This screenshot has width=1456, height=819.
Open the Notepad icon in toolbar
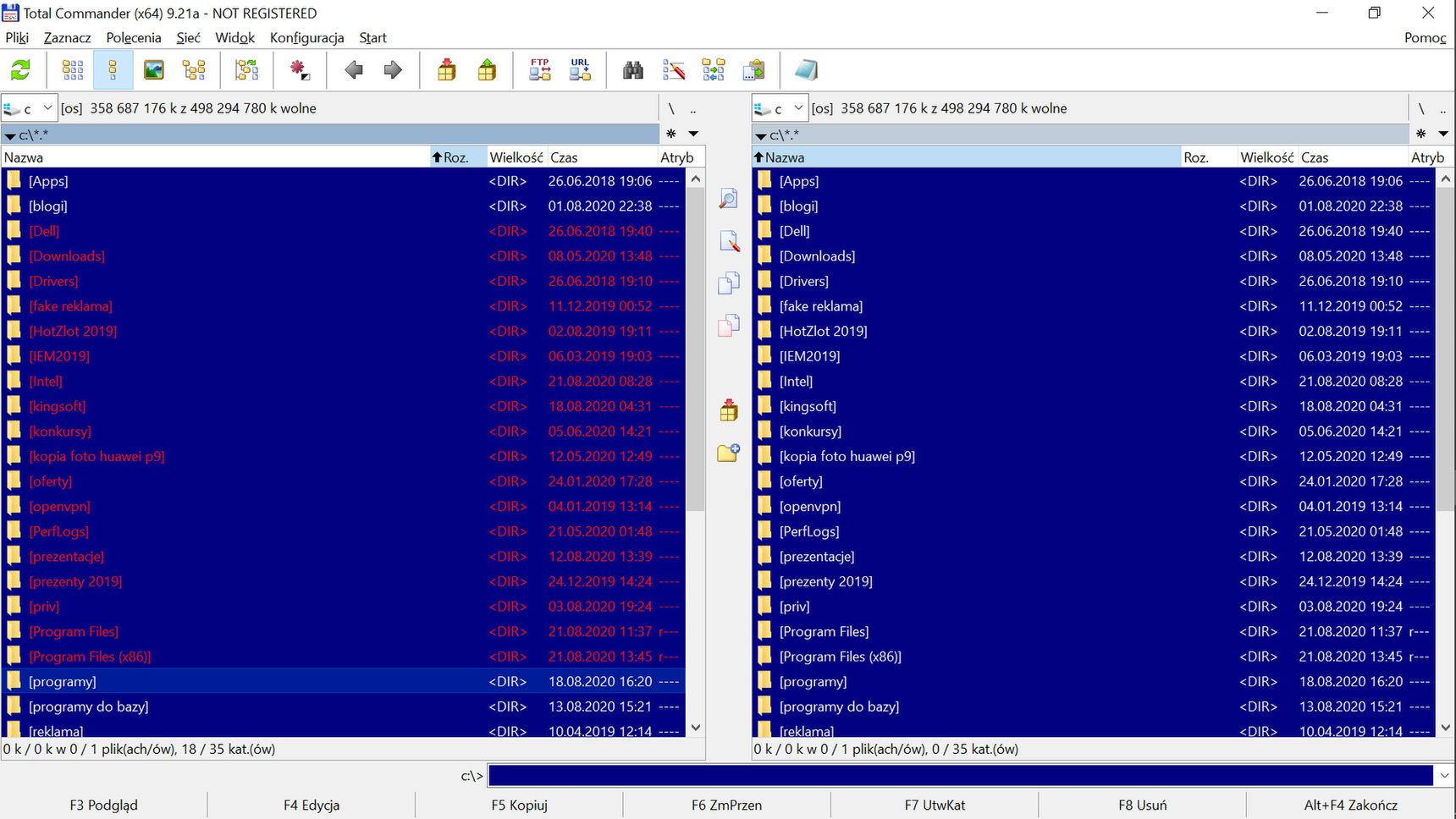(x=807, y=70)
